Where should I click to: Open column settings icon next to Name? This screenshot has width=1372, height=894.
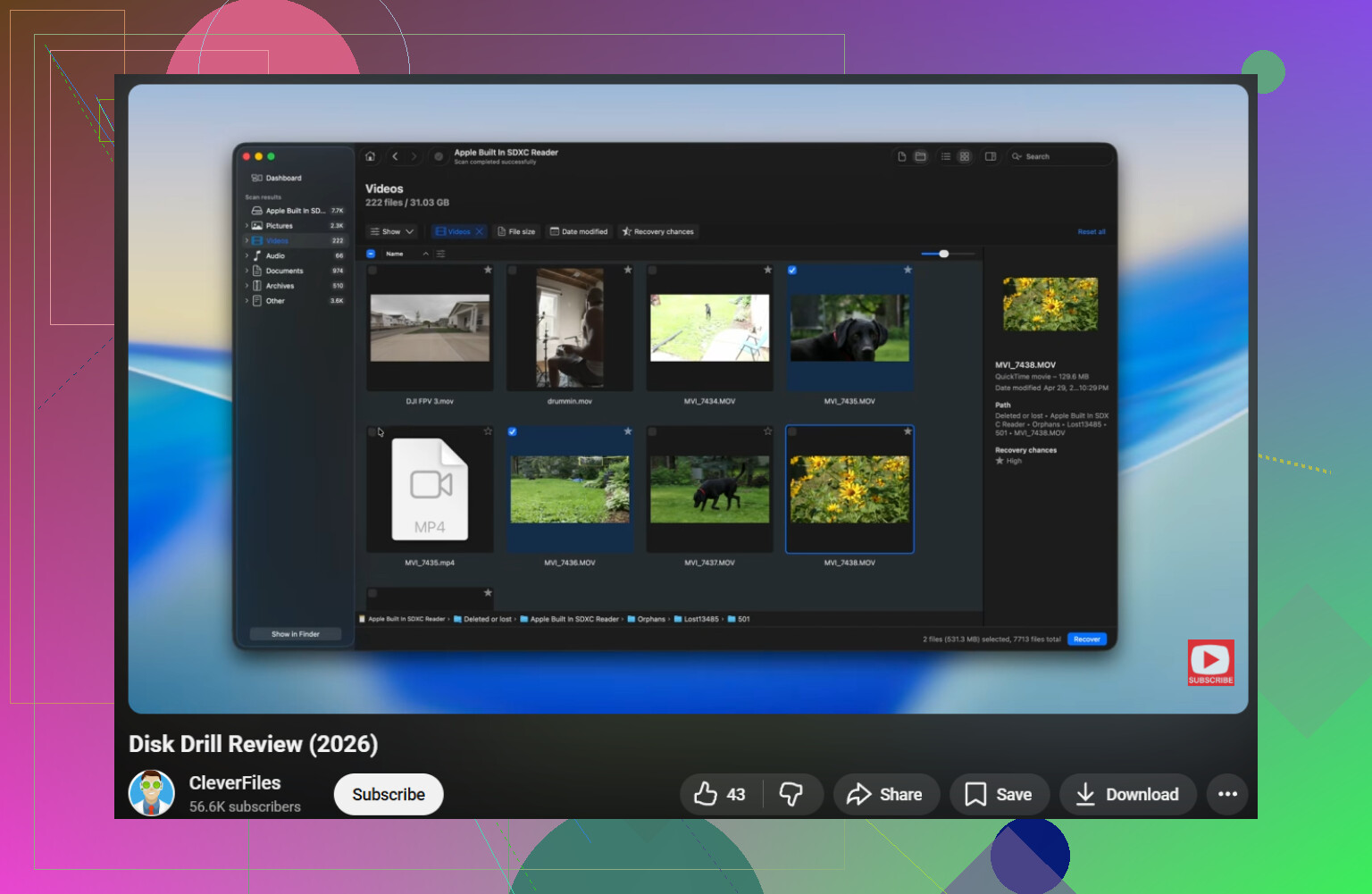[440, 254]
